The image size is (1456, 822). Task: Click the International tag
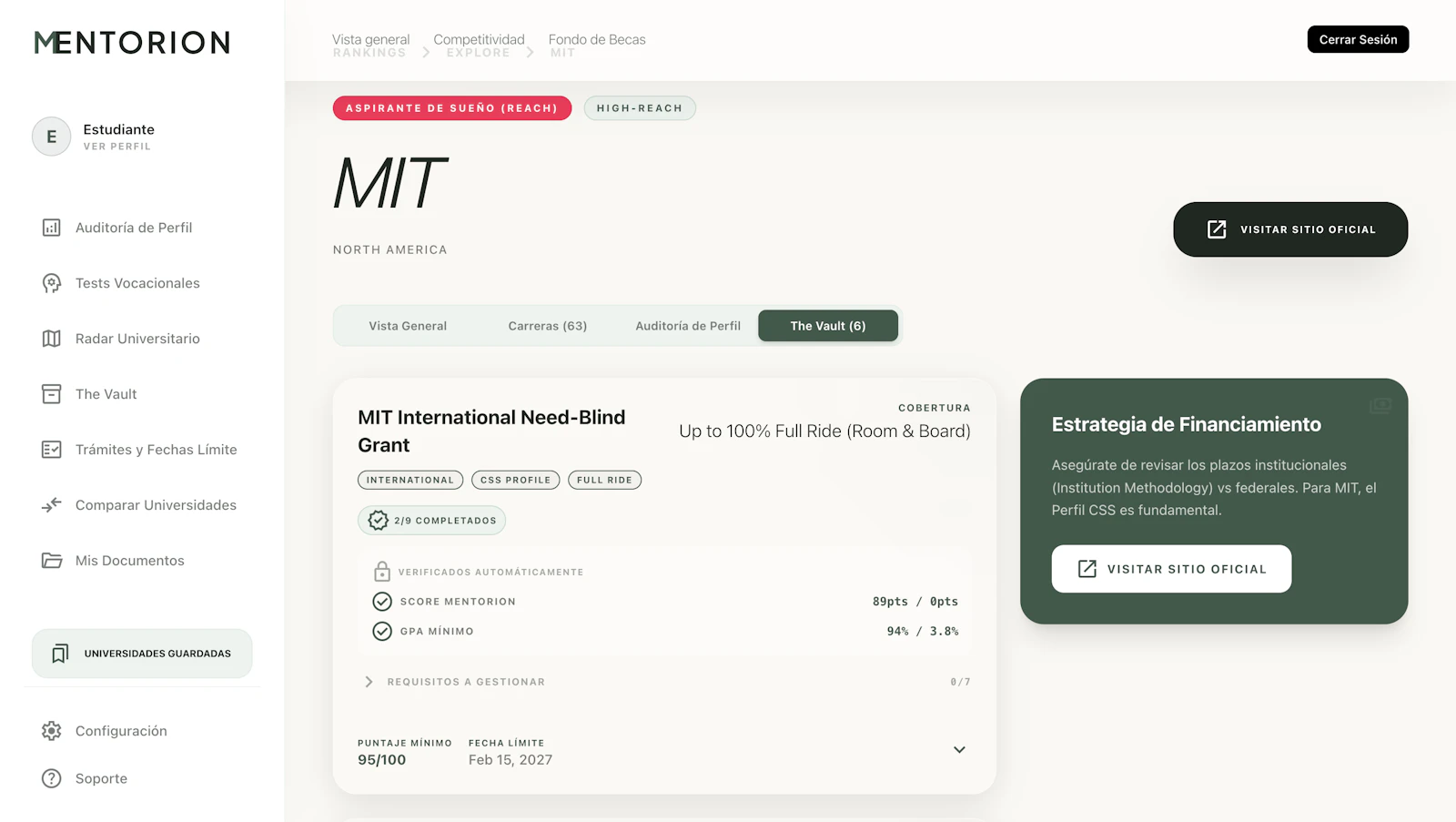(x=410, y=480)
